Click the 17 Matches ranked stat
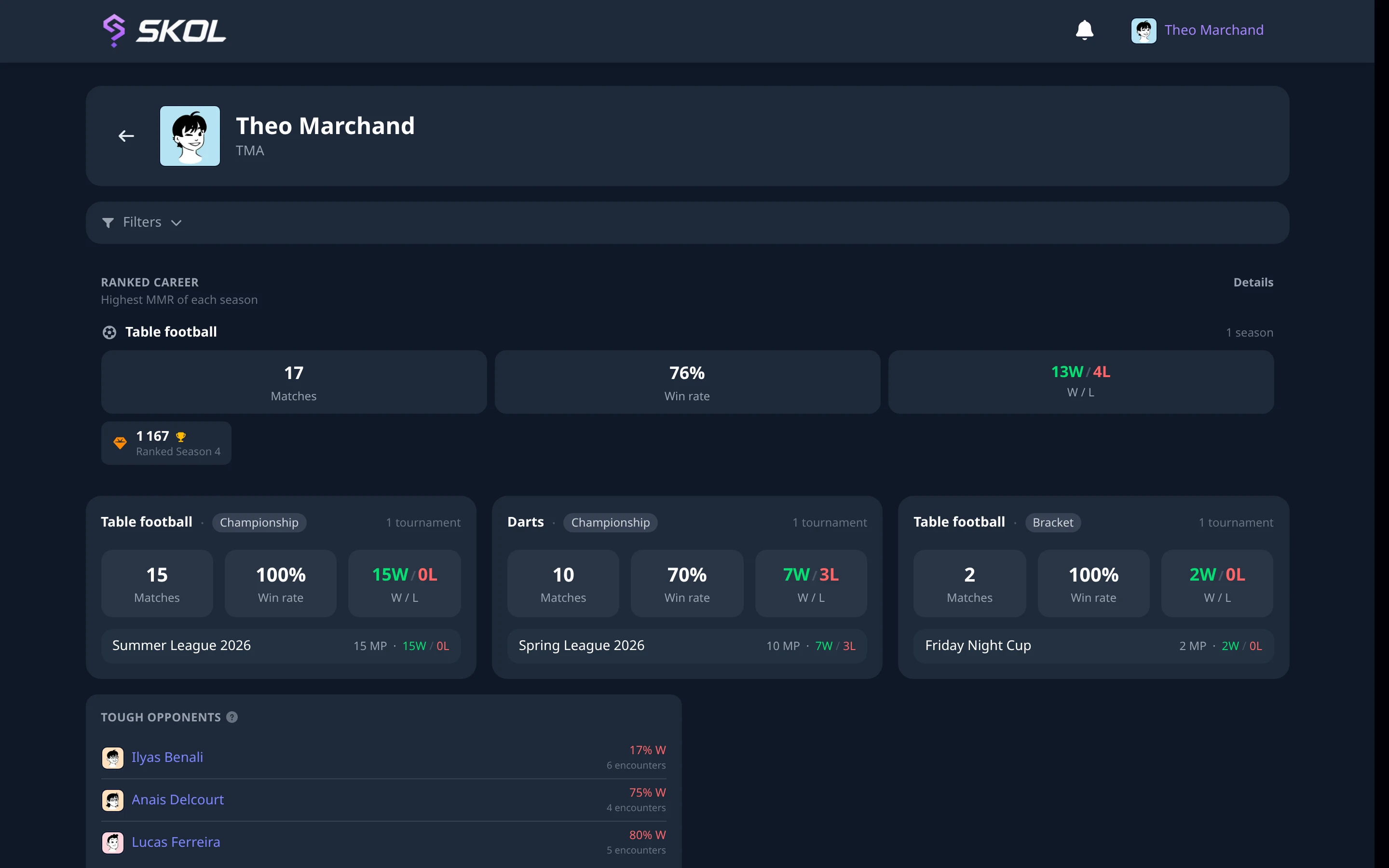1389x868 pixels. (x=294, y=382)
